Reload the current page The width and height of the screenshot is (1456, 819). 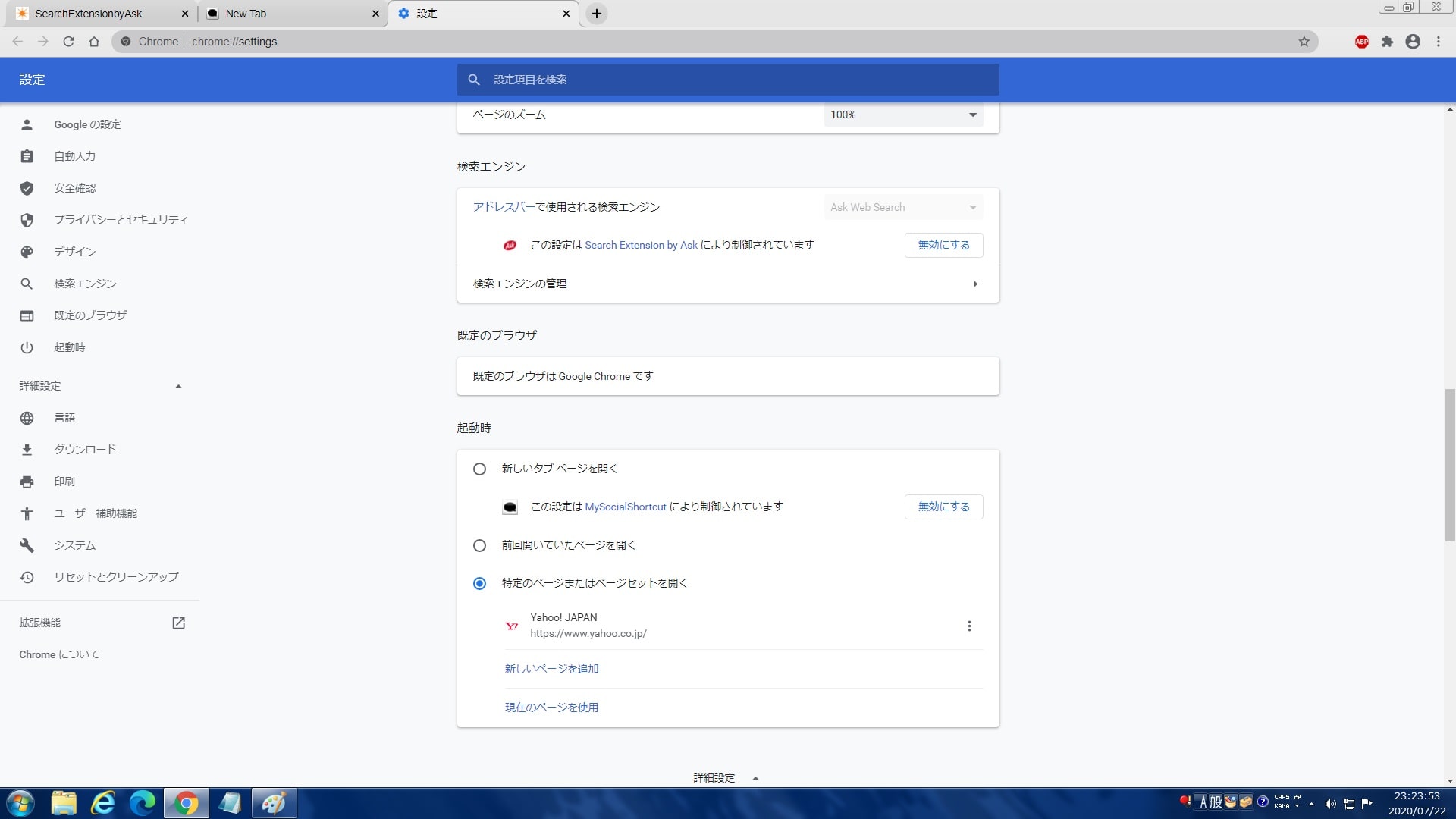click(69, 42)
